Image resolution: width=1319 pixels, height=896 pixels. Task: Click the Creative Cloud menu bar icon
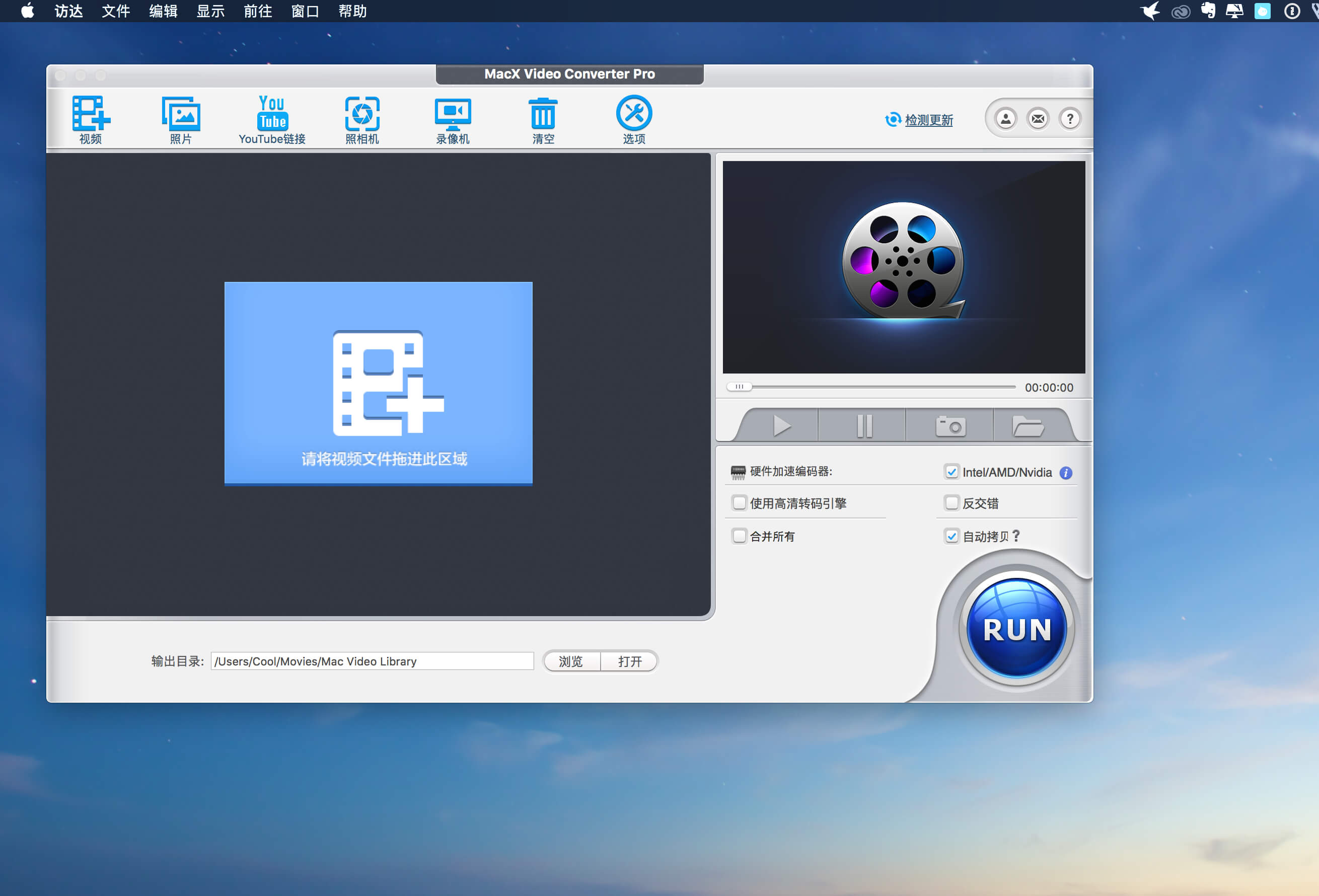click(x=1181, y=12)
